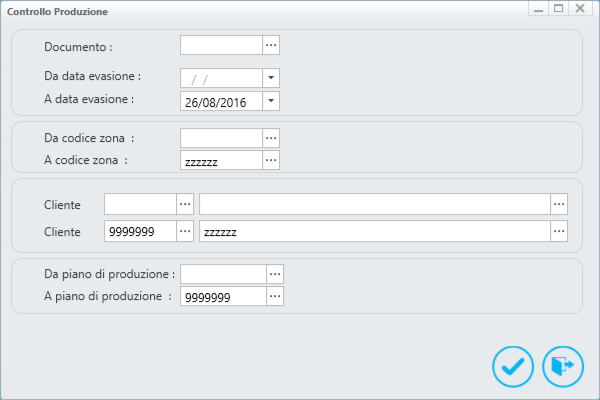Open first Cliente name lookup ellipsis
600x400 pixels.
coord(559,204)
